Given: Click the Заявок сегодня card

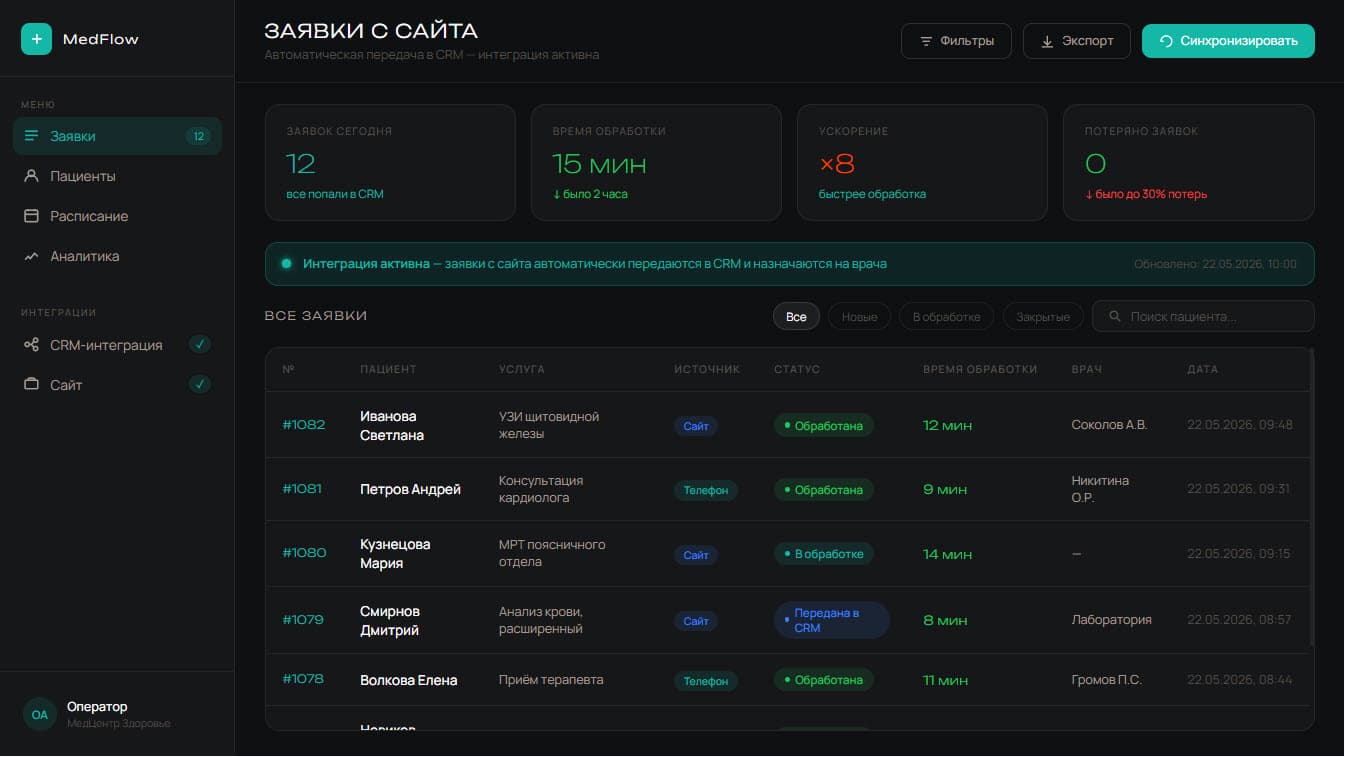Looking at the screenshot, I should pos(390,162).
